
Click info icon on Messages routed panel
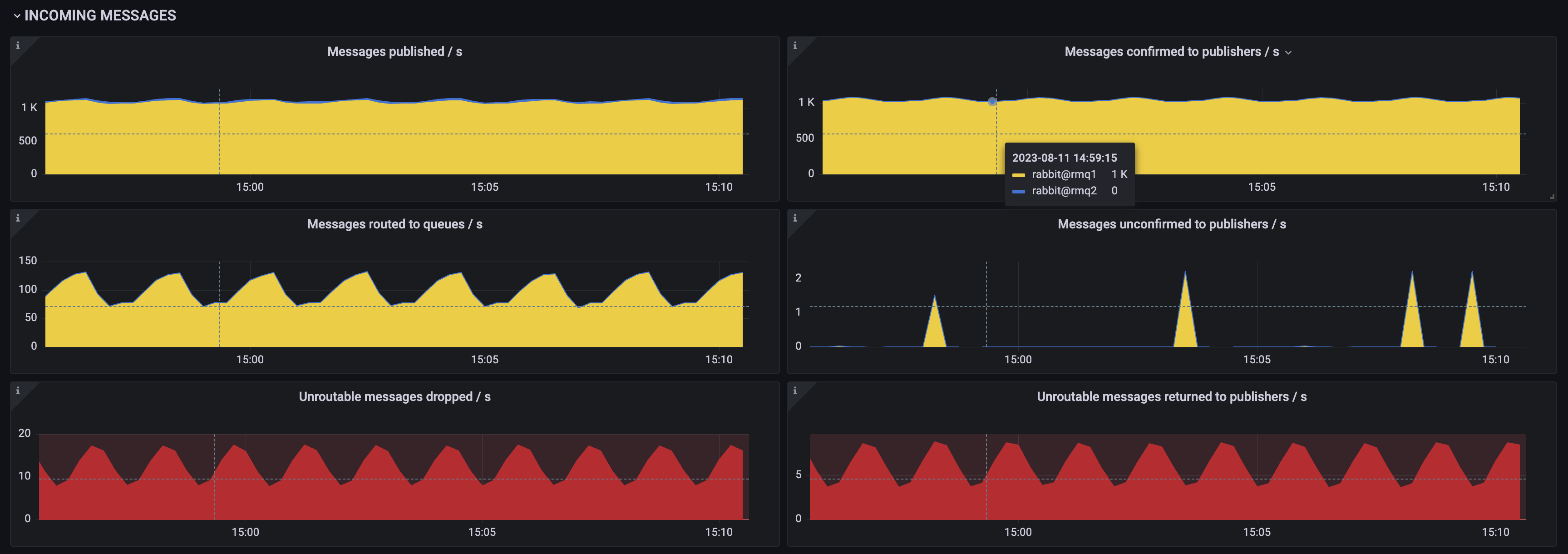point(18,218)
